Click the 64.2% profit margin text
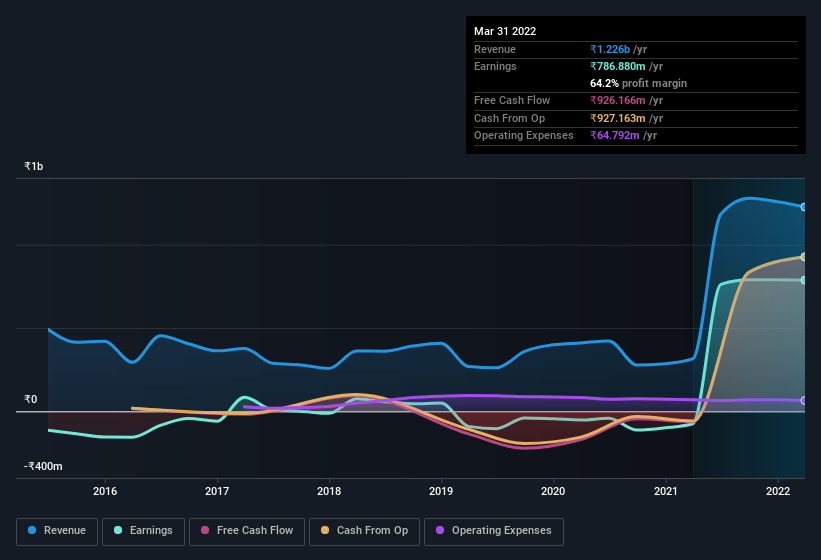 [x=638, y=83]
